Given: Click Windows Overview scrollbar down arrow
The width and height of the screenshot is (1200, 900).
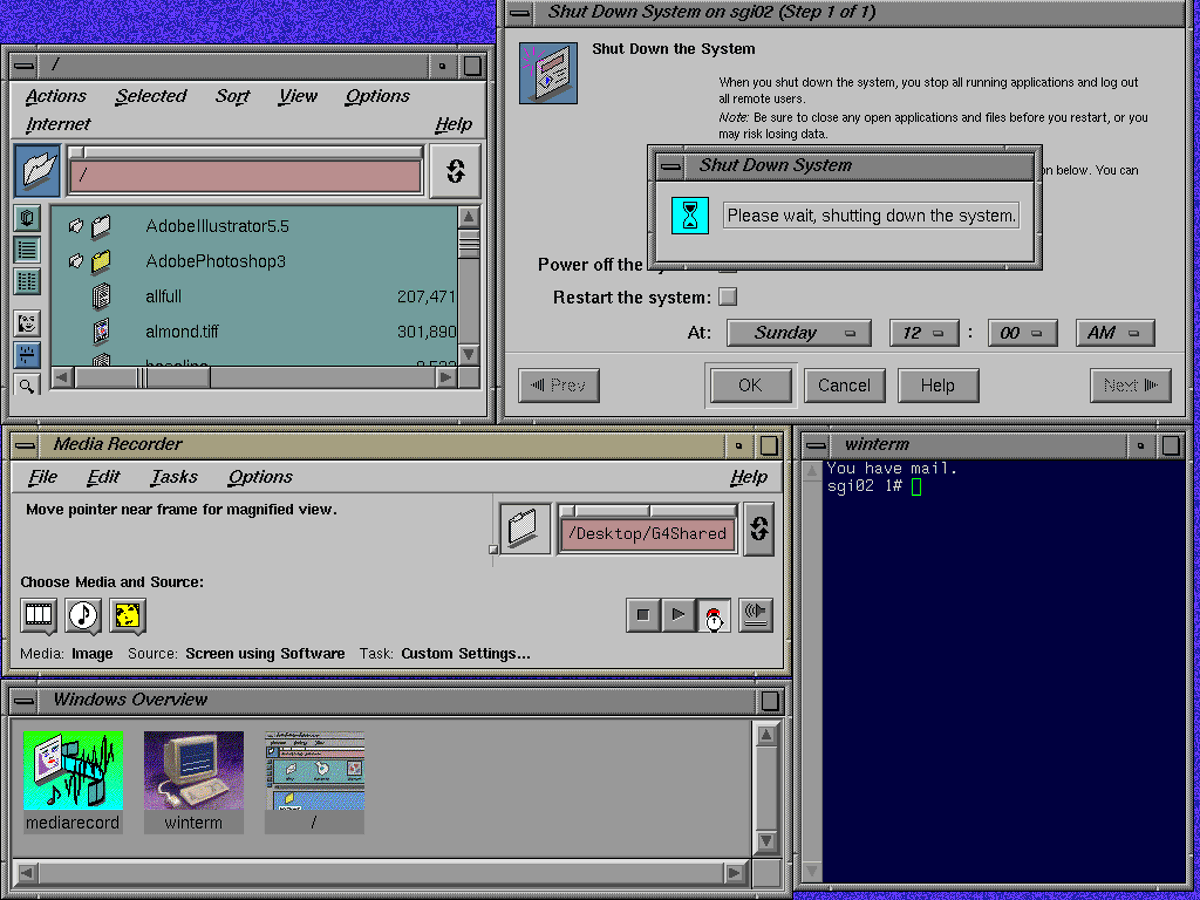Looking at the screenshot, I should 766,842.
